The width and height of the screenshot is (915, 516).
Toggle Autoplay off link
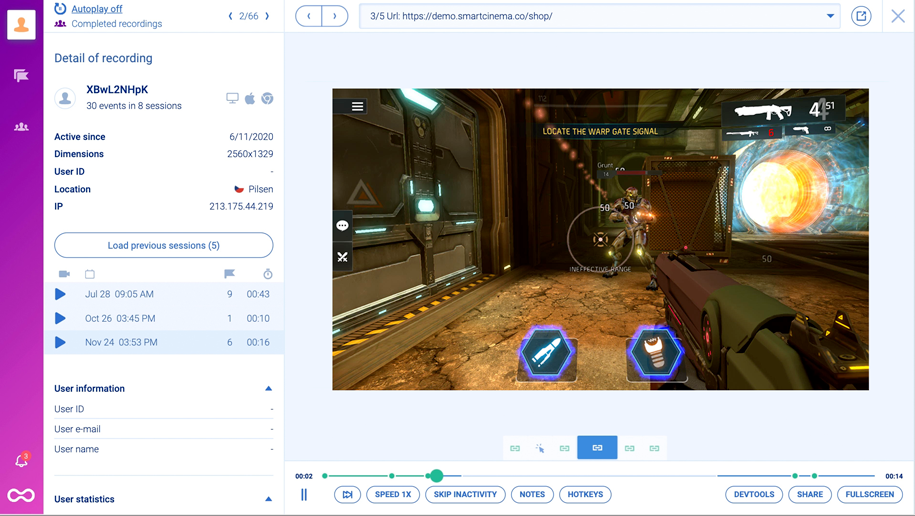click(97, 9)
